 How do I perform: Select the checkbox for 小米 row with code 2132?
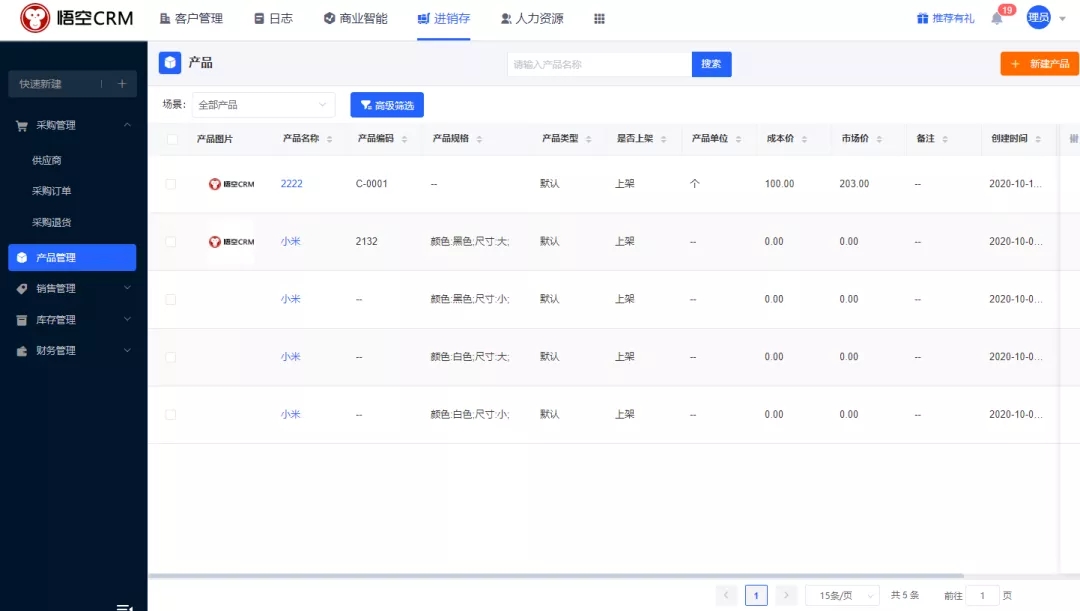(171, 242)
